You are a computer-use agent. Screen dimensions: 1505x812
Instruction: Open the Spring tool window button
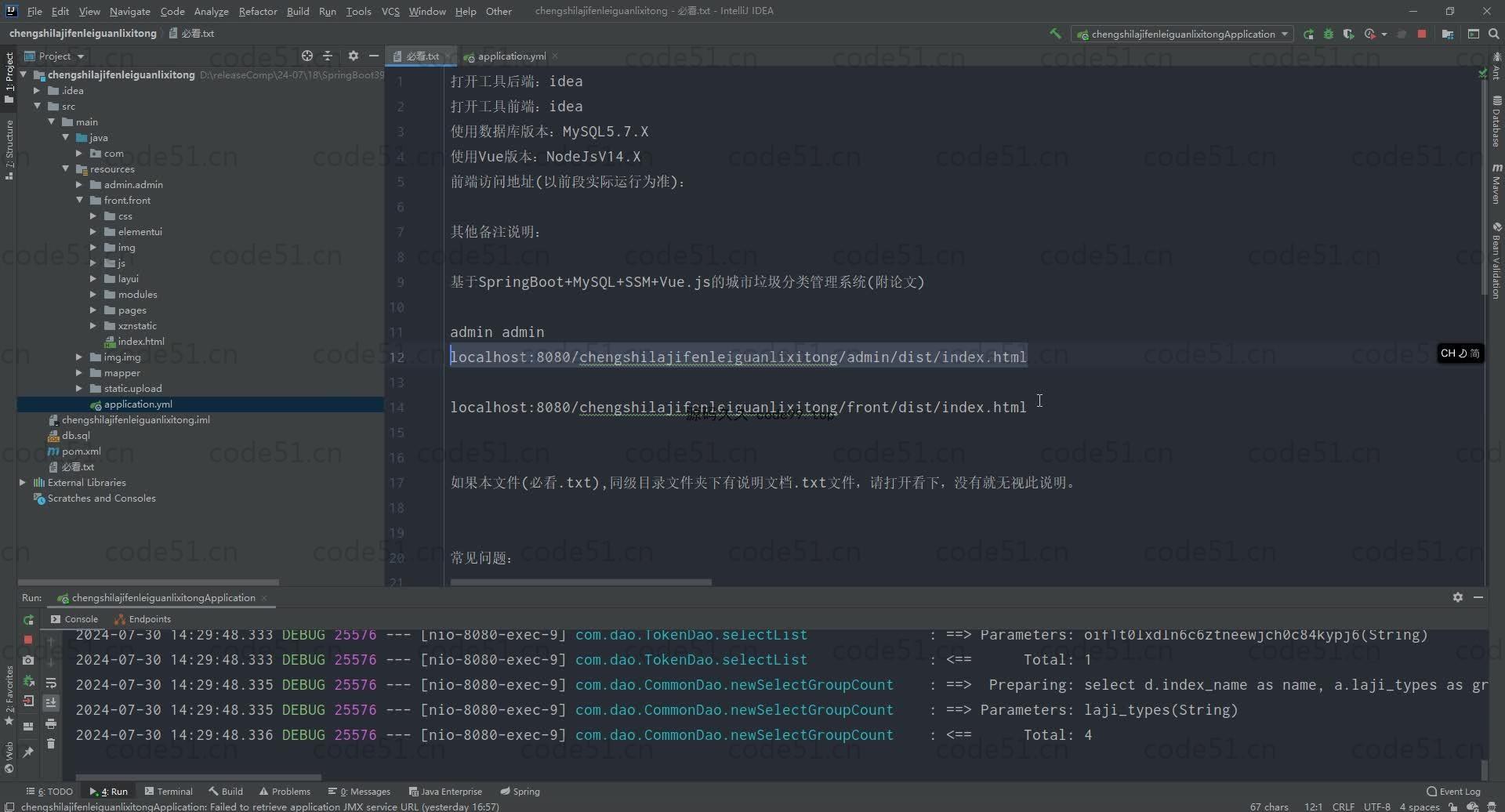click(520, 792)
